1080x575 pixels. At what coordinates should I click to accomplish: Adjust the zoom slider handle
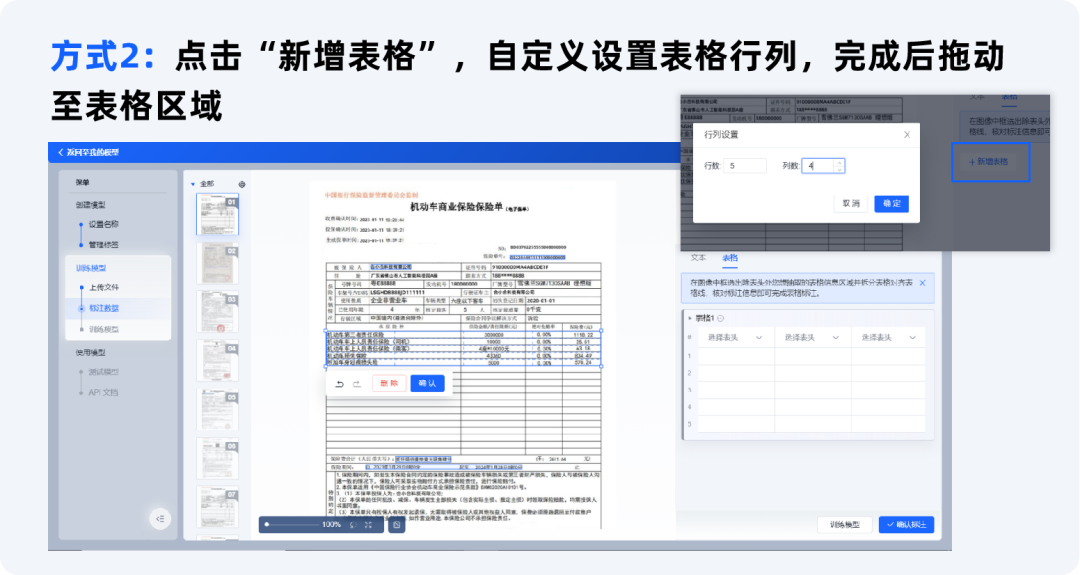[267, 525]
